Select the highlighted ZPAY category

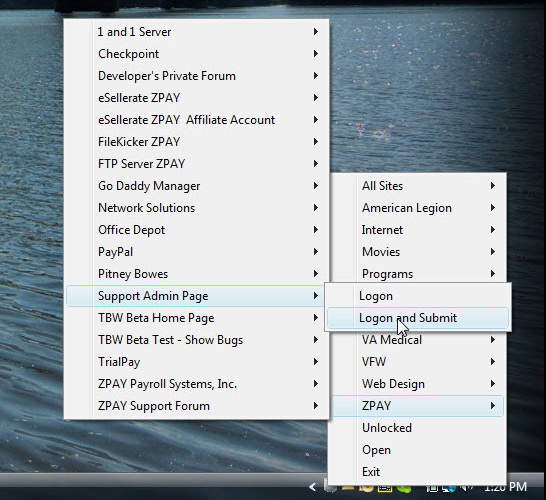pyautogui.click(x=417, y=406)
